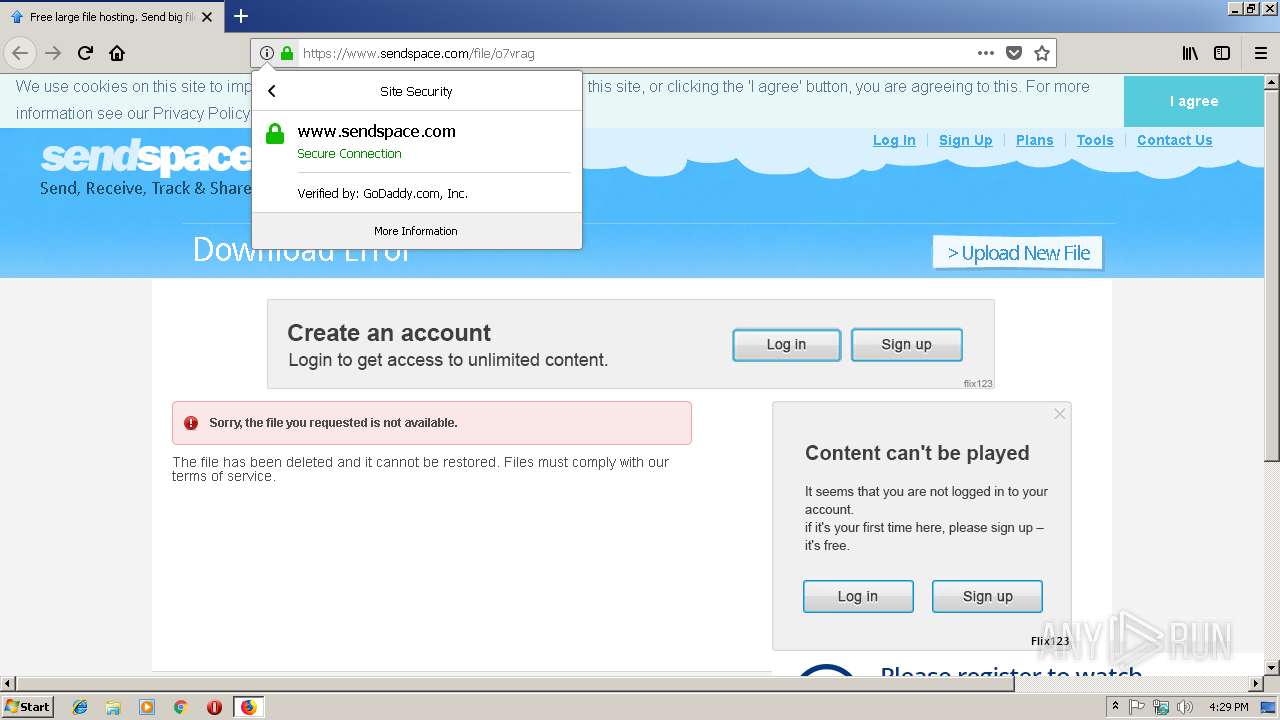The width and height of the screenshot is (1280, 720).
Task: Click the Secure Connection label
Action: 349,154
